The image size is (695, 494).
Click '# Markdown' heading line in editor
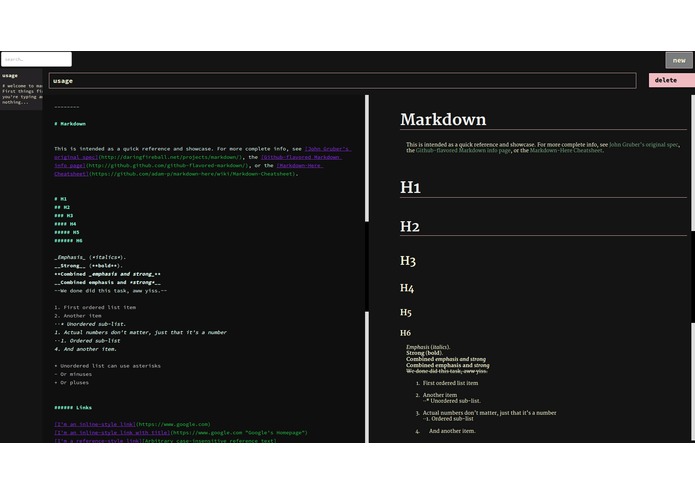(70, 124)
